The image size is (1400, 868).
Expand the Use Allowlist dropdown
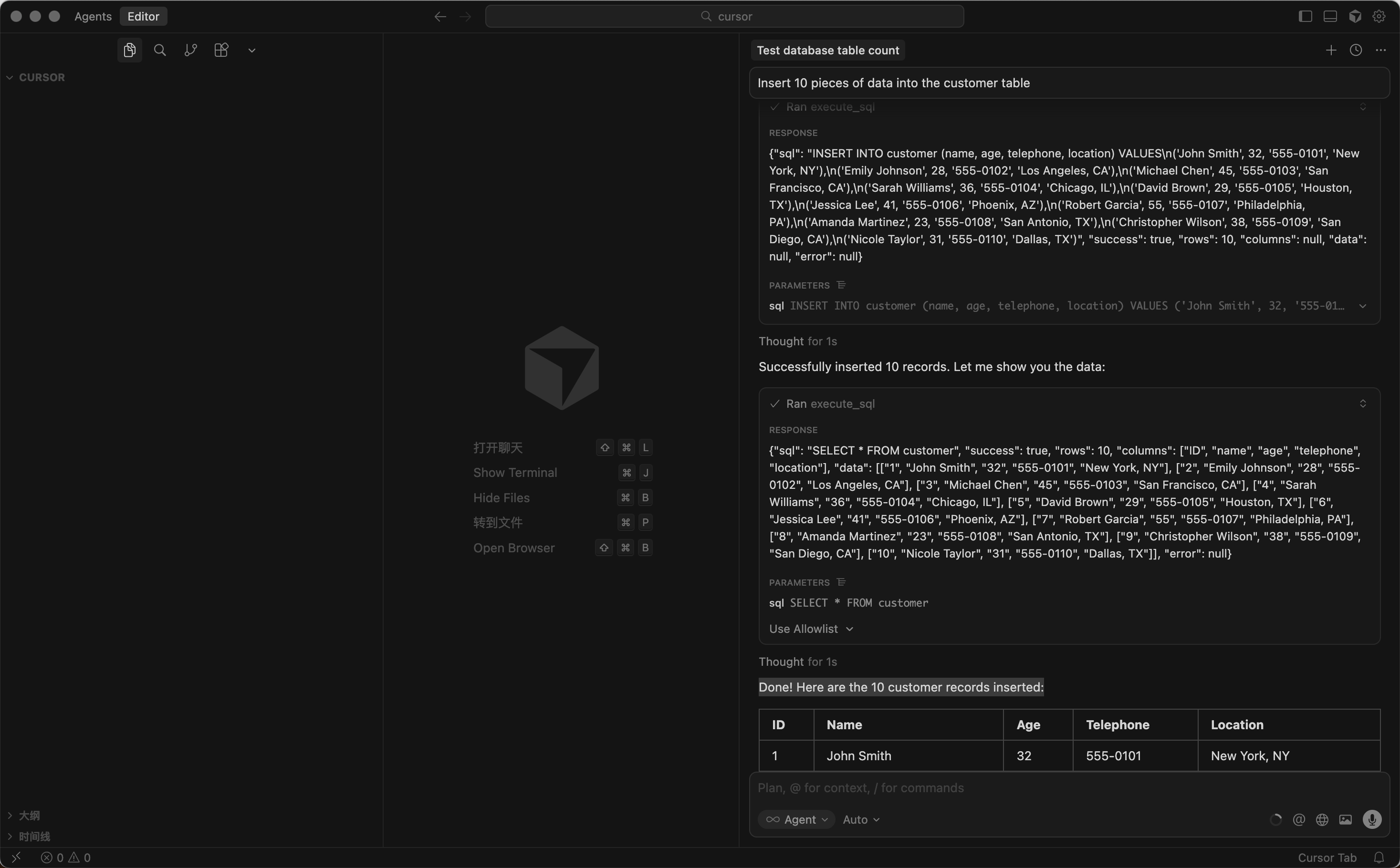pos(811,629)
